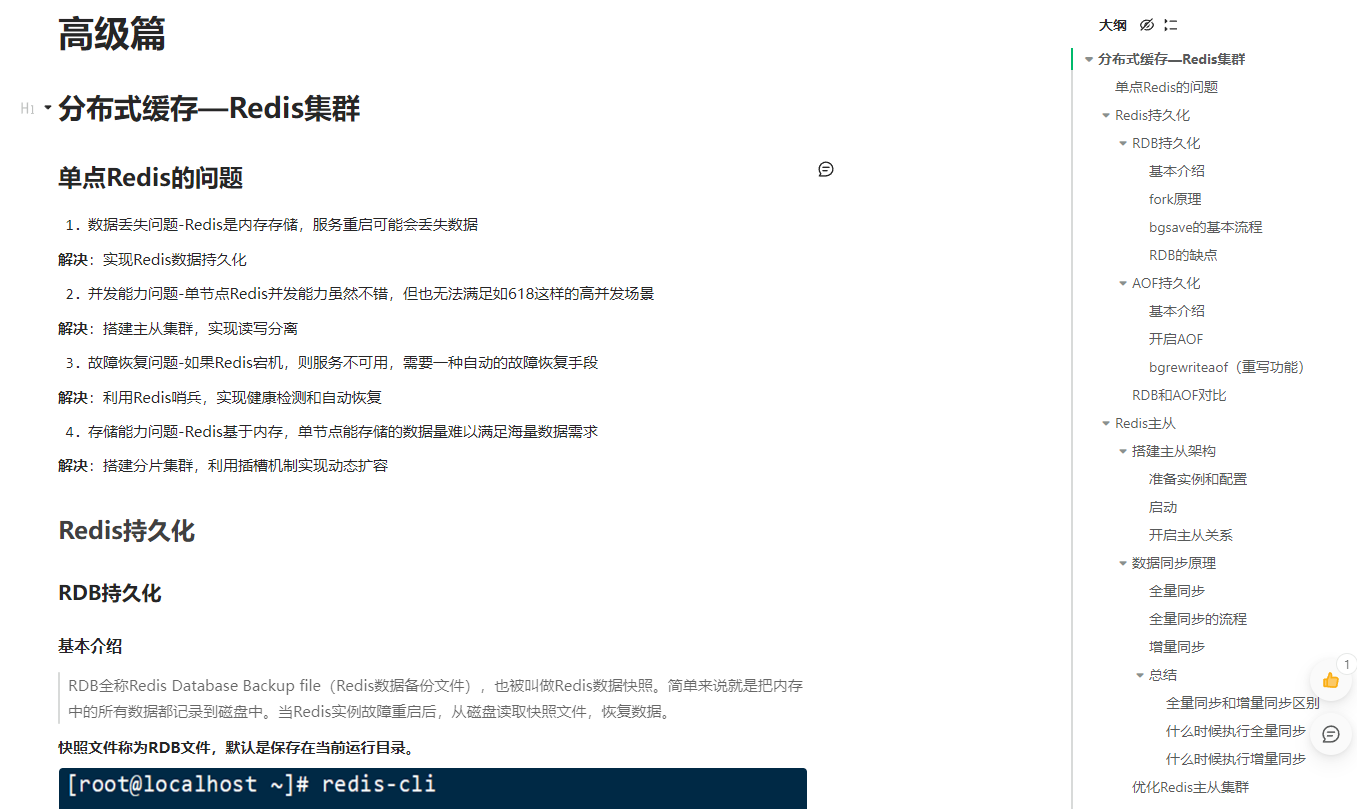Image resolution: width=1357 pixels, height=809 pixels.
Task: Click the H1 heading level marker
Action: (28, 108)
